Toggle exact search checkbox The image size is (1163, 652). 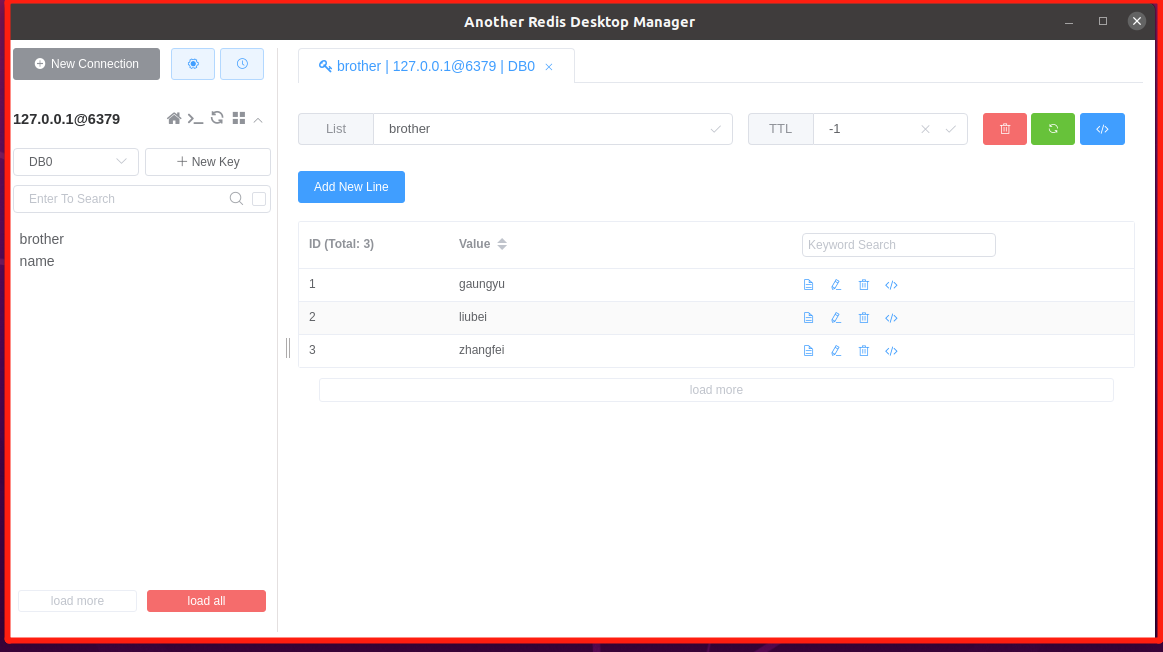[x=259, y=199]
